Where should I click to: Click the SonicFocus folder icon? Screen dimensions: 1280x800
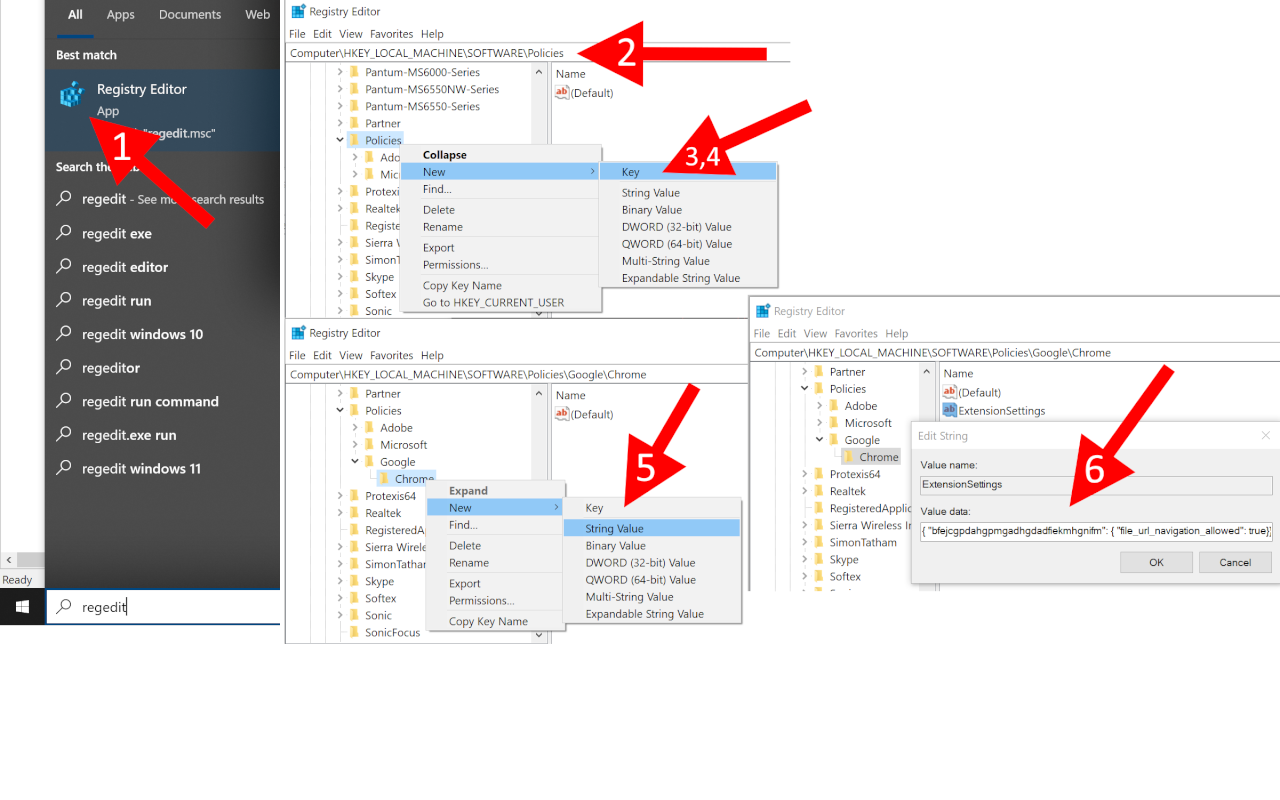click(353, 632)
